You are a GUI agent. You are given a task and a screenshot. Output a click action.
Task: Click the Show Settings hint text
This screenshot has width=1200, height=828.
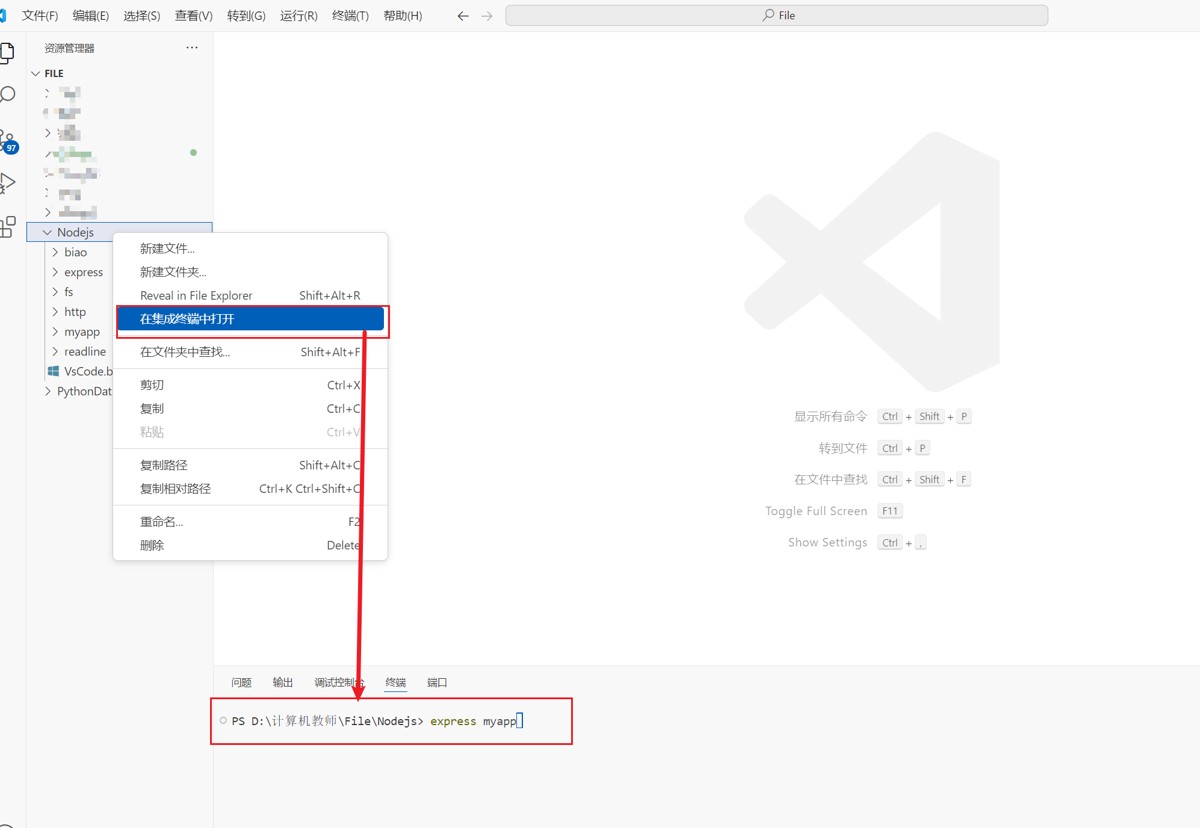tap(827, 542)
